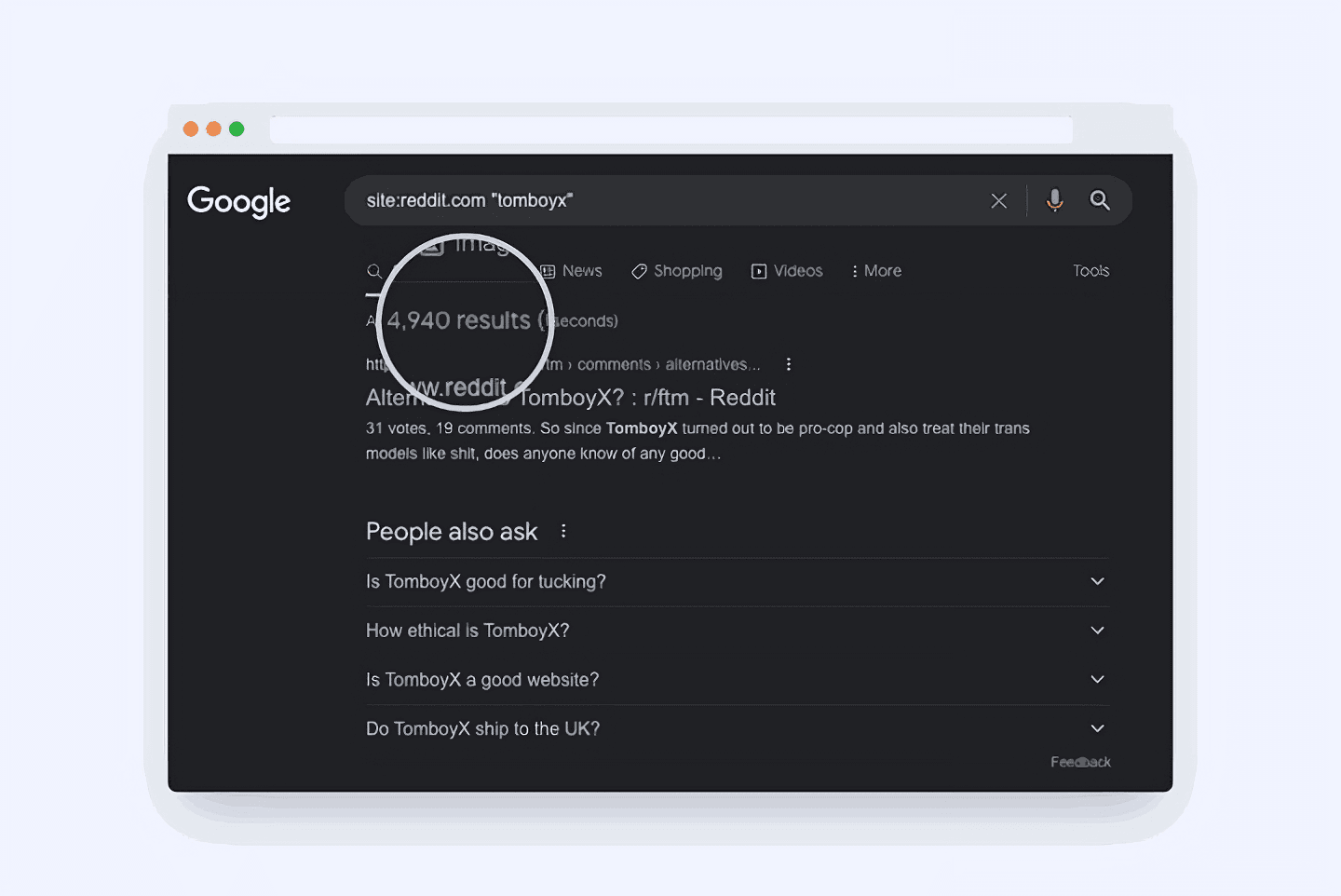The width and height of the screenshot is (1341, 896).
Task: Start voice search with microphone icon
Action: [1054, 200]
